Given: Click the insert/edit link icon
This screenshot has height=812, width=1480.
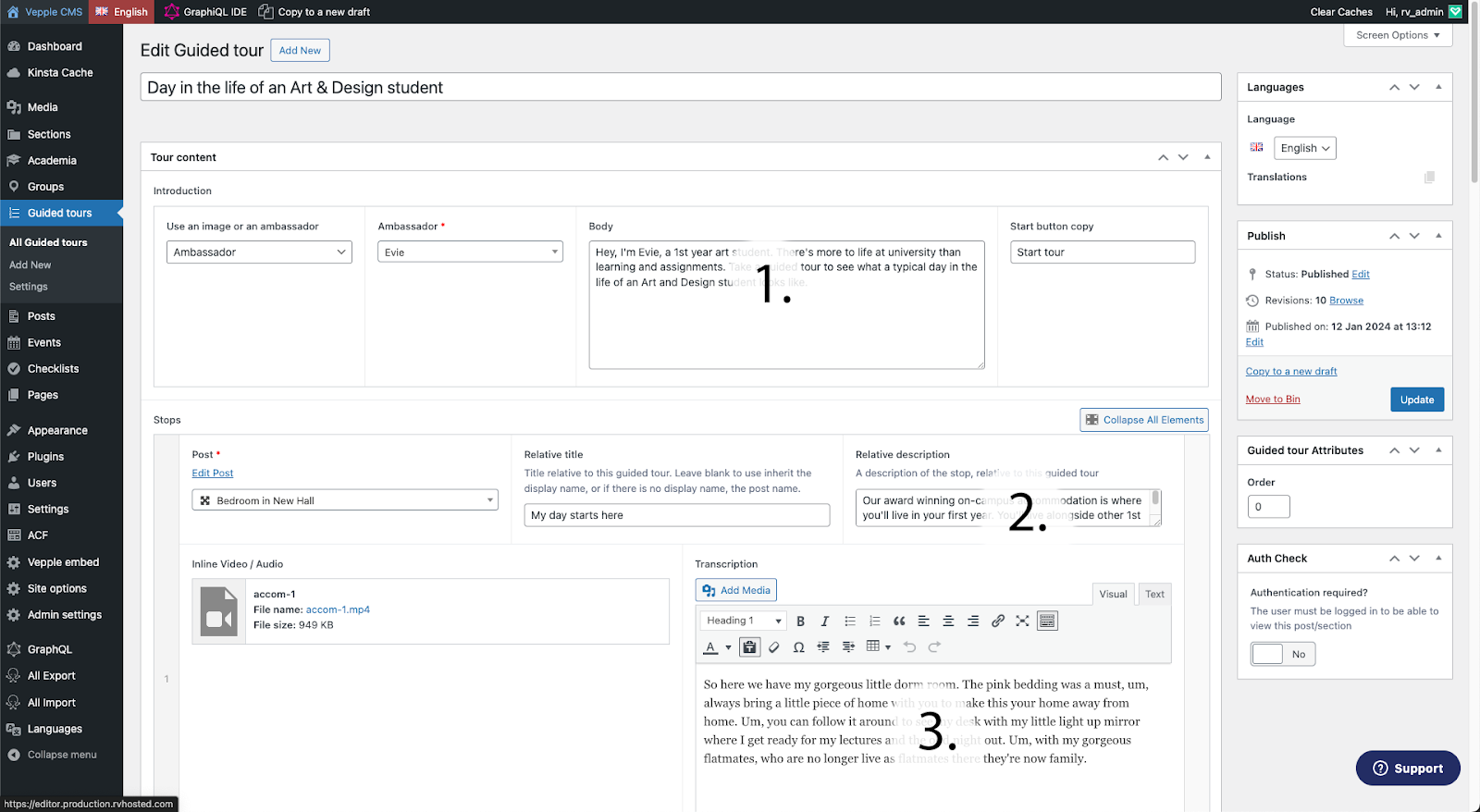Looking at the screenshot, I should pos(997,621).
